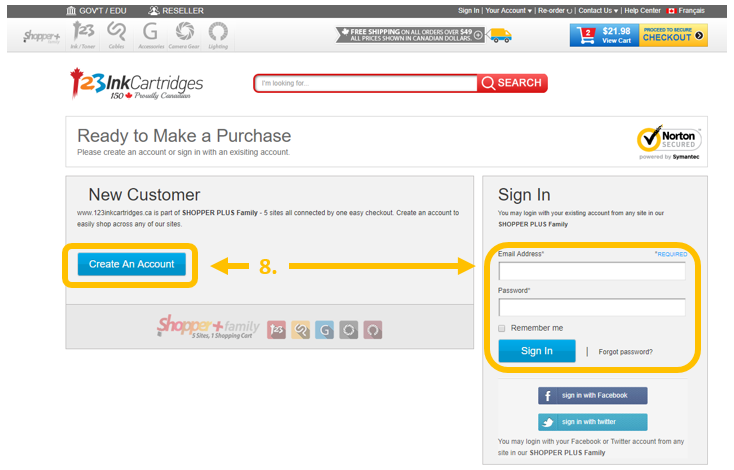
Task: Click the Forgot password? link
Action: 625,352
